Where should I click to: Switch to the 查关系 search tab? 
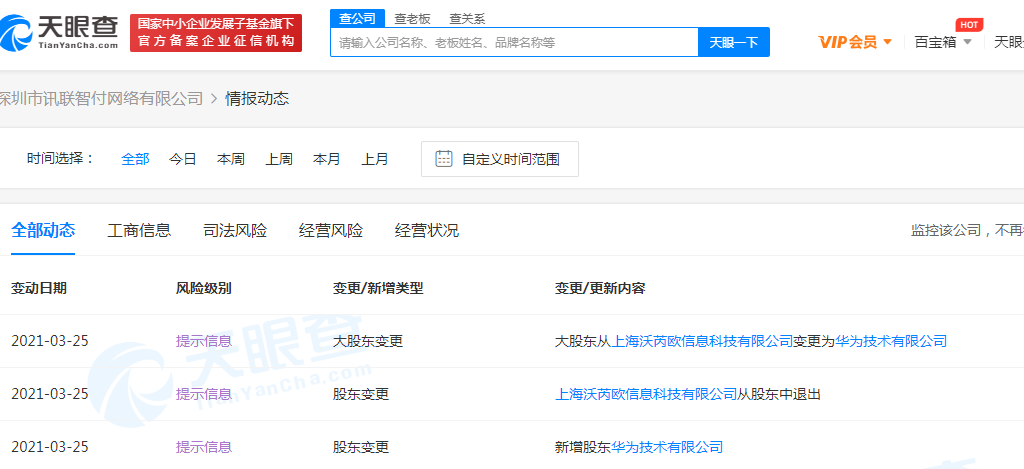pyautogui.click(x=467, y=19)
